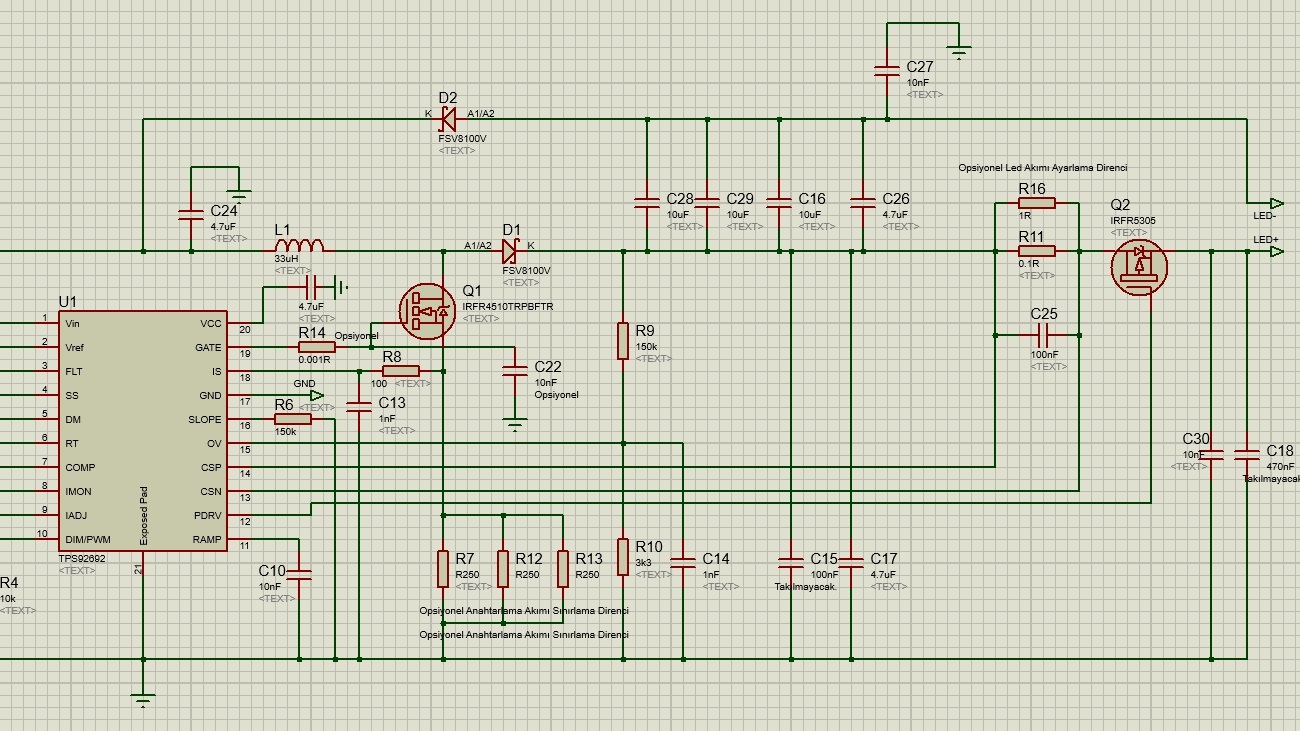This screenshot has height=731, width=1300.
Task: Select capacitor C26 symbol
Action: 863,203
